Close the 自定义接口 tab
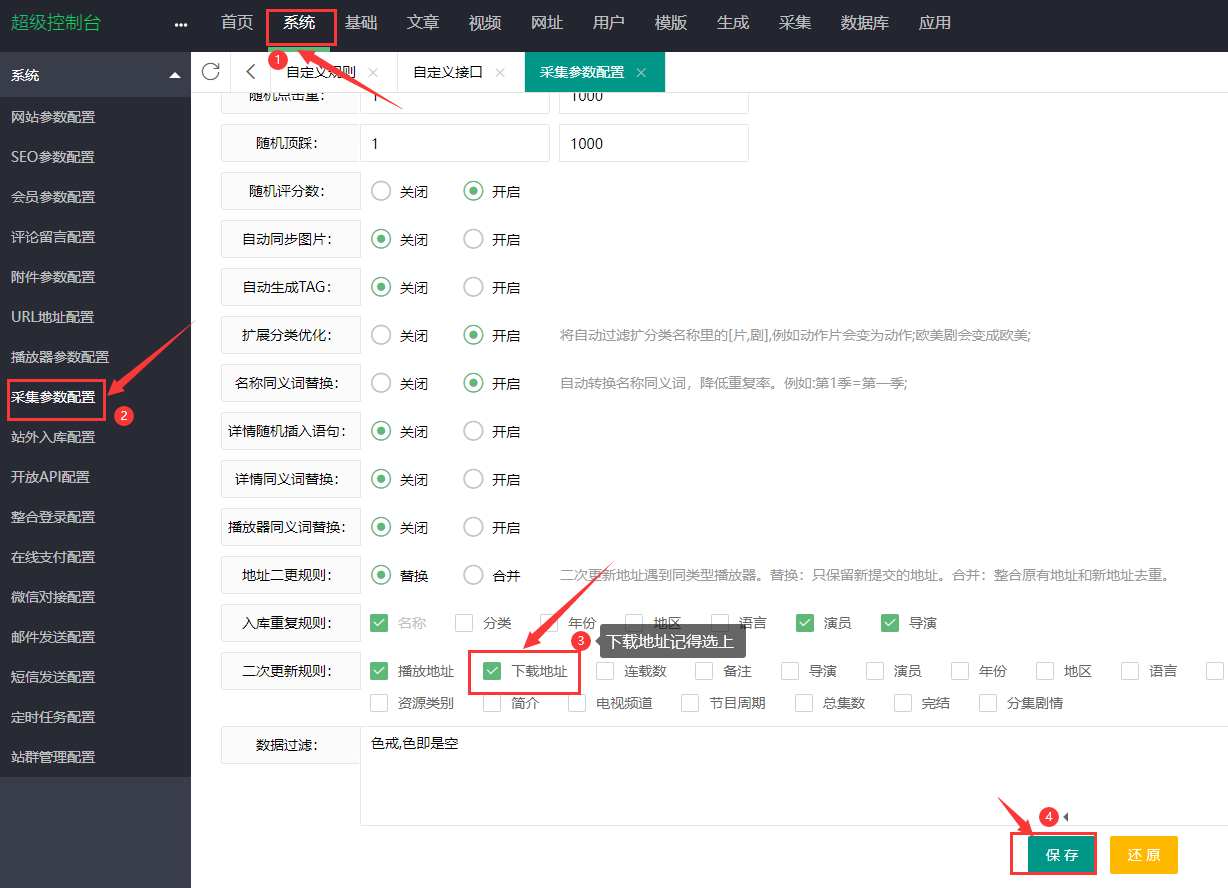Viewport: 1228px width, 888px height. (499, 71)
